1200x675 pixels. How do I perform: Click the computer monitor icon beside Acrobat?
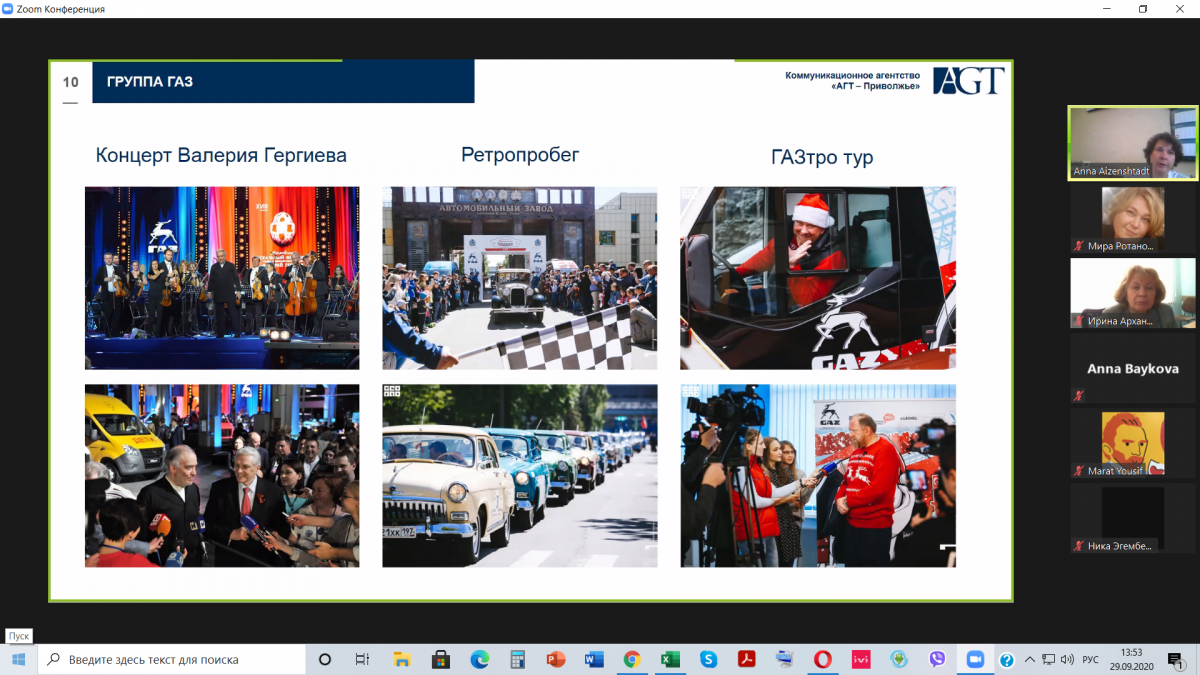pos(784,659)
